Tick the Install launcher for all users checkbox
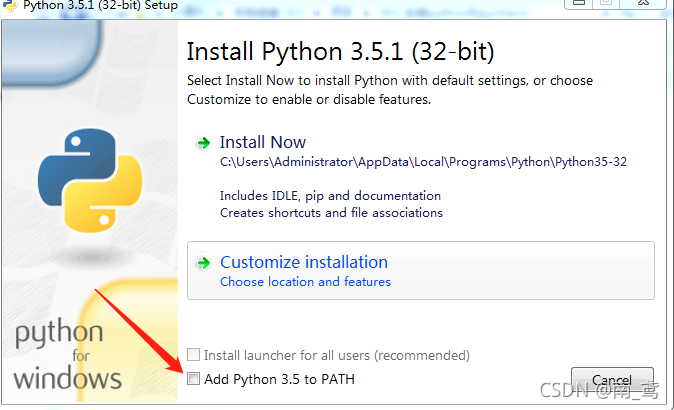The height and width of the screenshot is (410, 674). pos(193,355)
